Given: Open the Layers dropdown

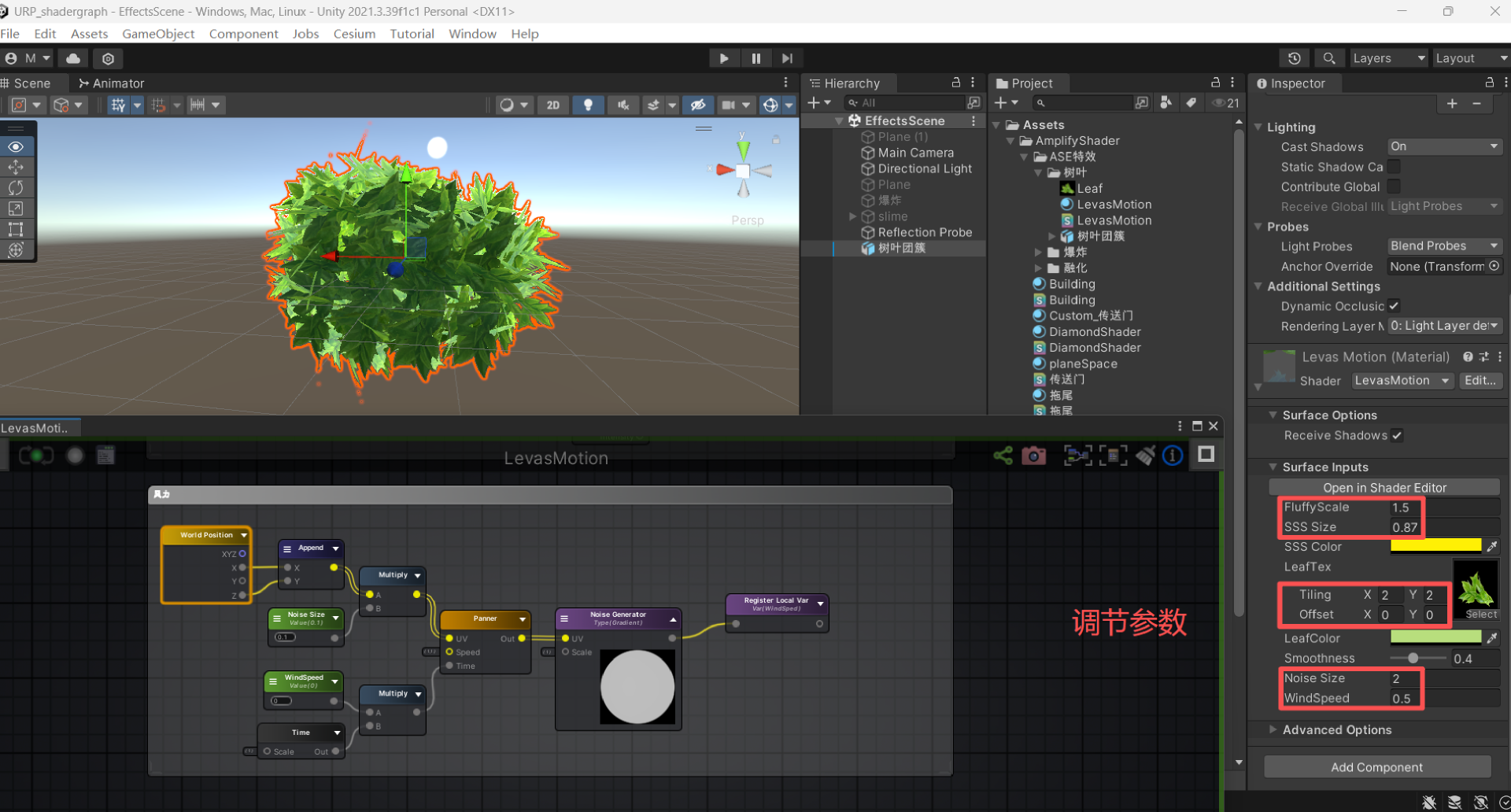Looking at the screenshot, I should click(1388, 58).
